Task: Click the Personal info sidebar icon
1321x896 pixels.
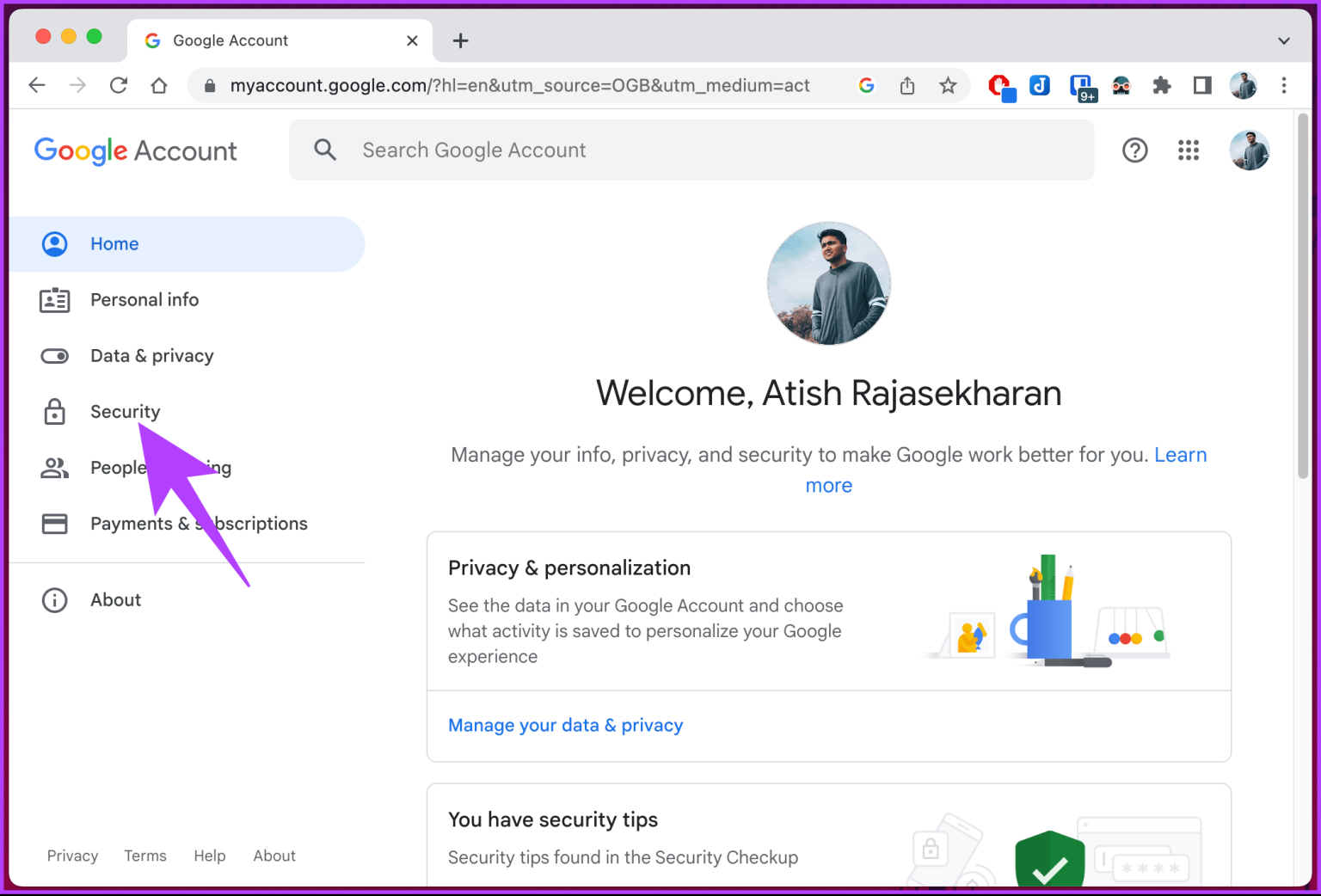Action: (54, 299)
